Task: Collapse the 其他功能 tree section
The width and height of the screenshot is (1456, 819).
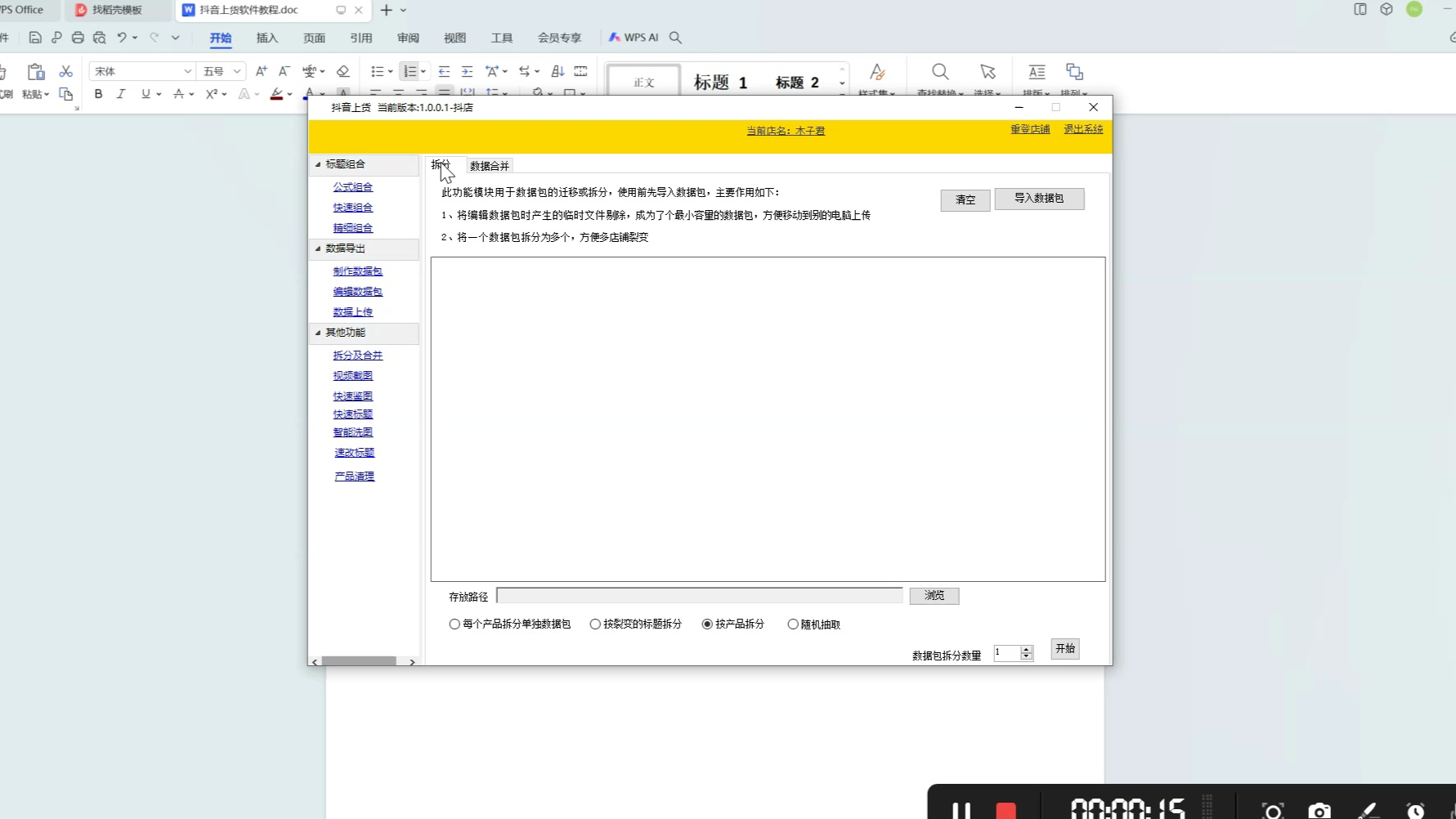Action: click(318, 333)
